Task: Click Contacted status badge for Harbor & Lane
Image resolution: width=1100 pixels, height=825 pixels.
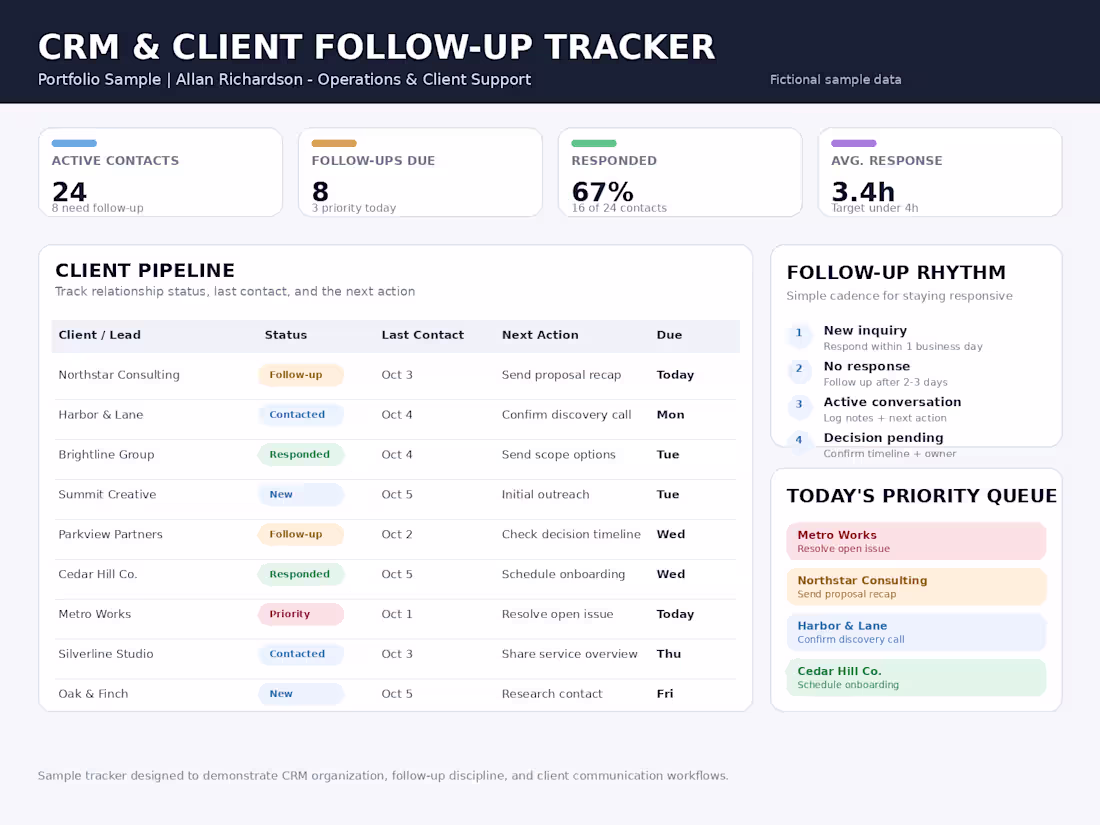Action: pyautogui.click(x=301, y=415)
